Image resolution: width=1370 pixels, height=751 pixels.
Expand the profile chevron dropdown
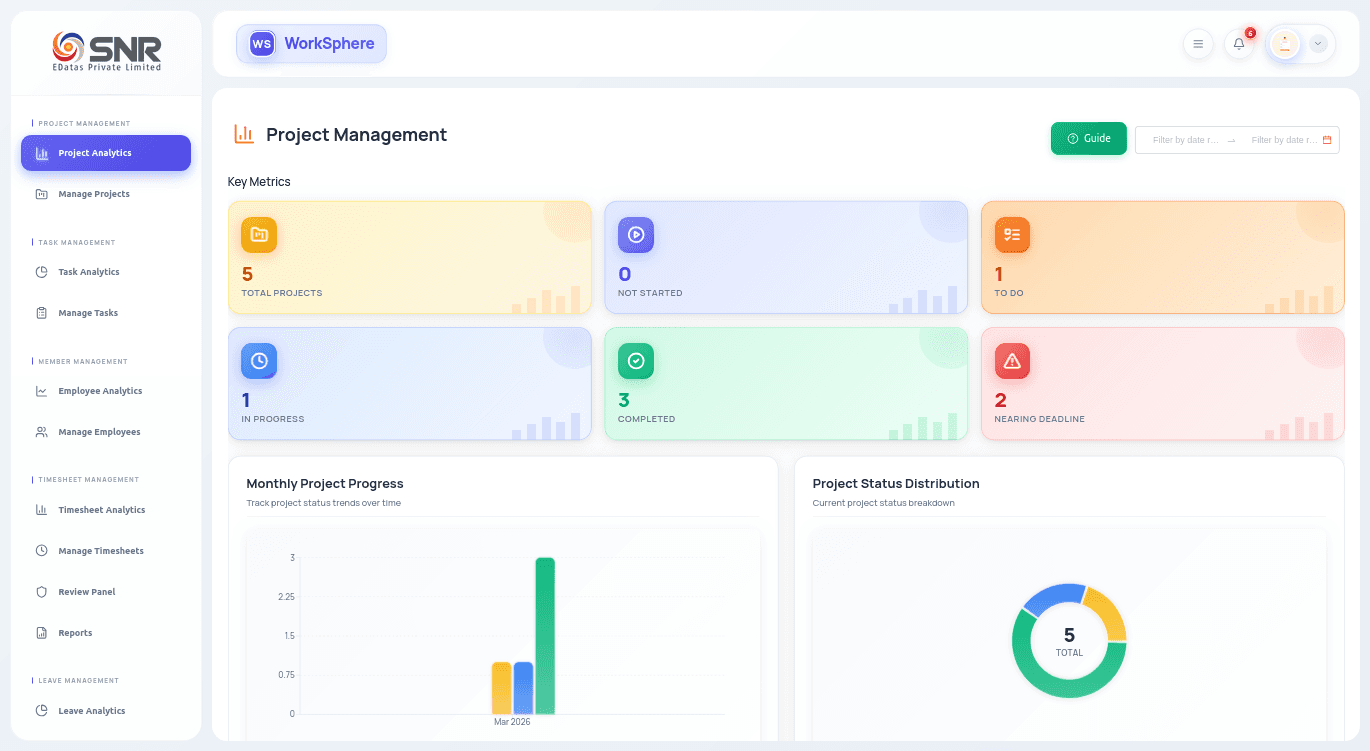[x=1318, y=43]
